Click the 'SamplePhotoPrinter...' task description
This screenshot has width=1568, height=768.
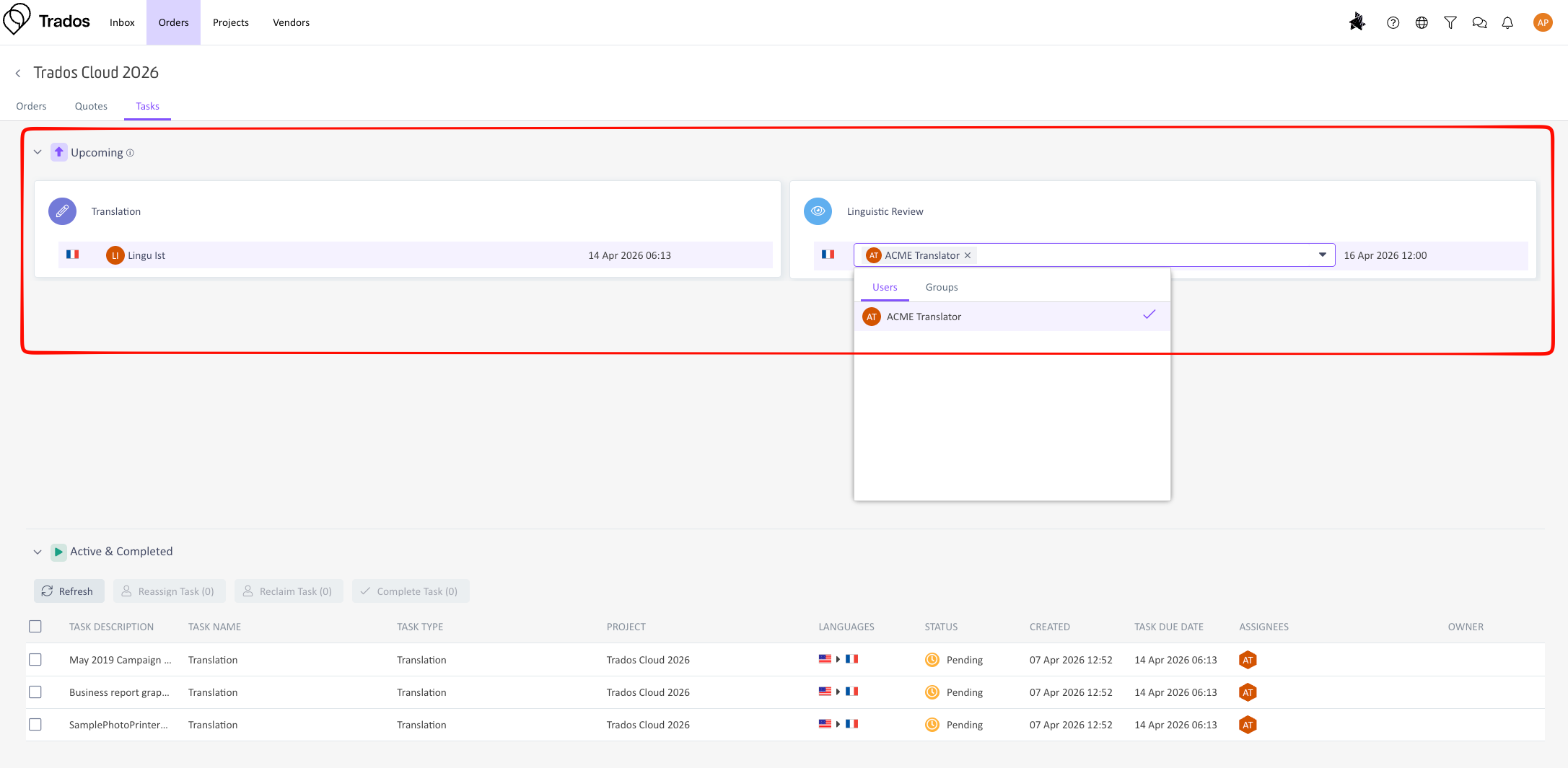click(x=118, y=725)
